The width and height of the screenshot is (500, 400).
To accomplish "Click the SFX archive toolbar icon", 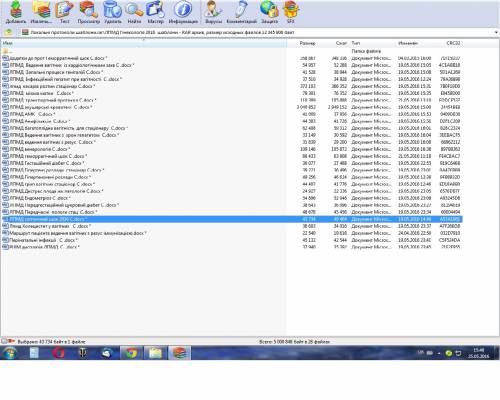I will pyautogui.click(x=291, y=12).
